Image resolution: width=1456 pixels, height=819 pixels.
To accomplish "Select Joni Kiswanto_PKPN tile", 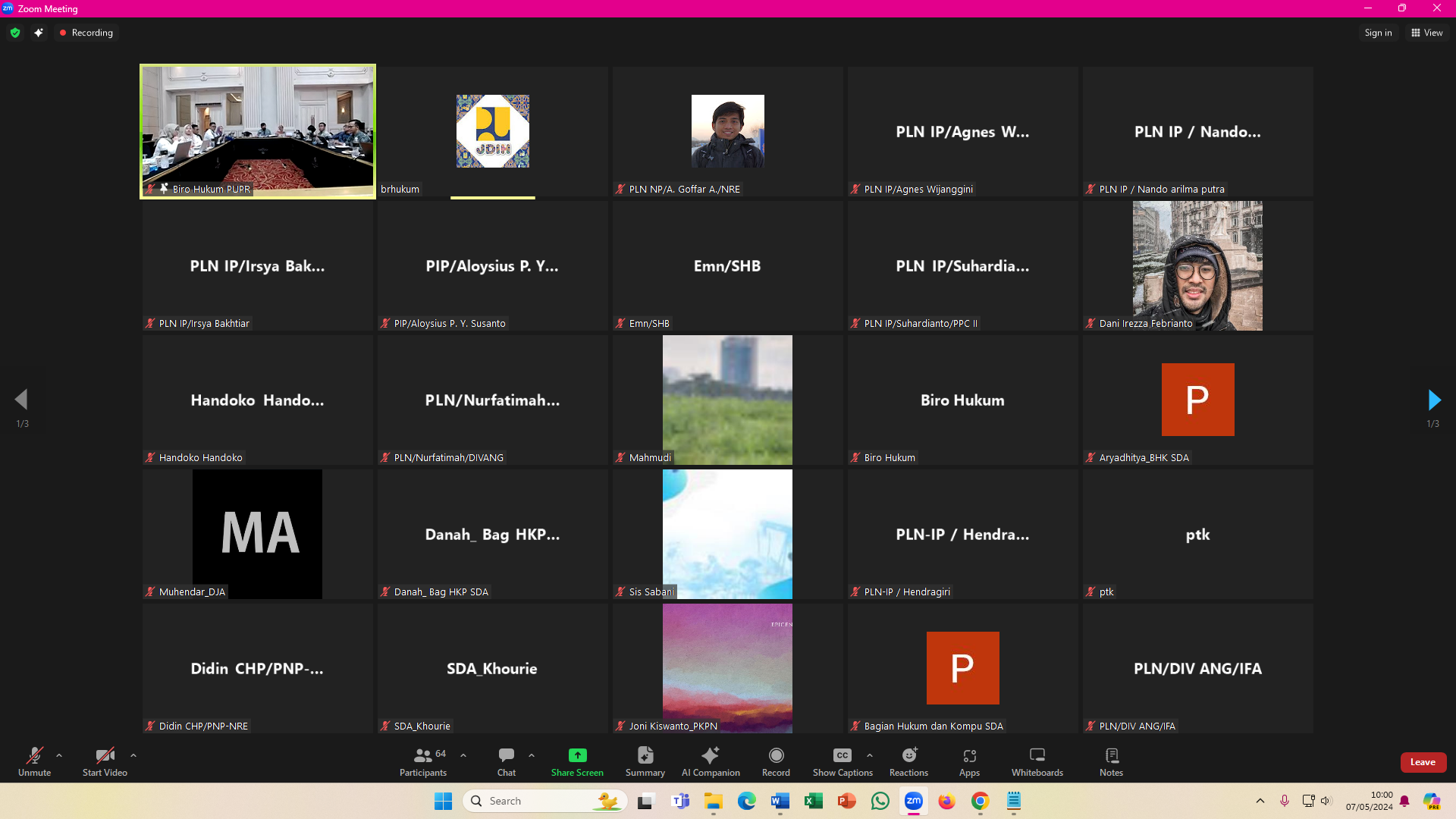I will 728,668.
